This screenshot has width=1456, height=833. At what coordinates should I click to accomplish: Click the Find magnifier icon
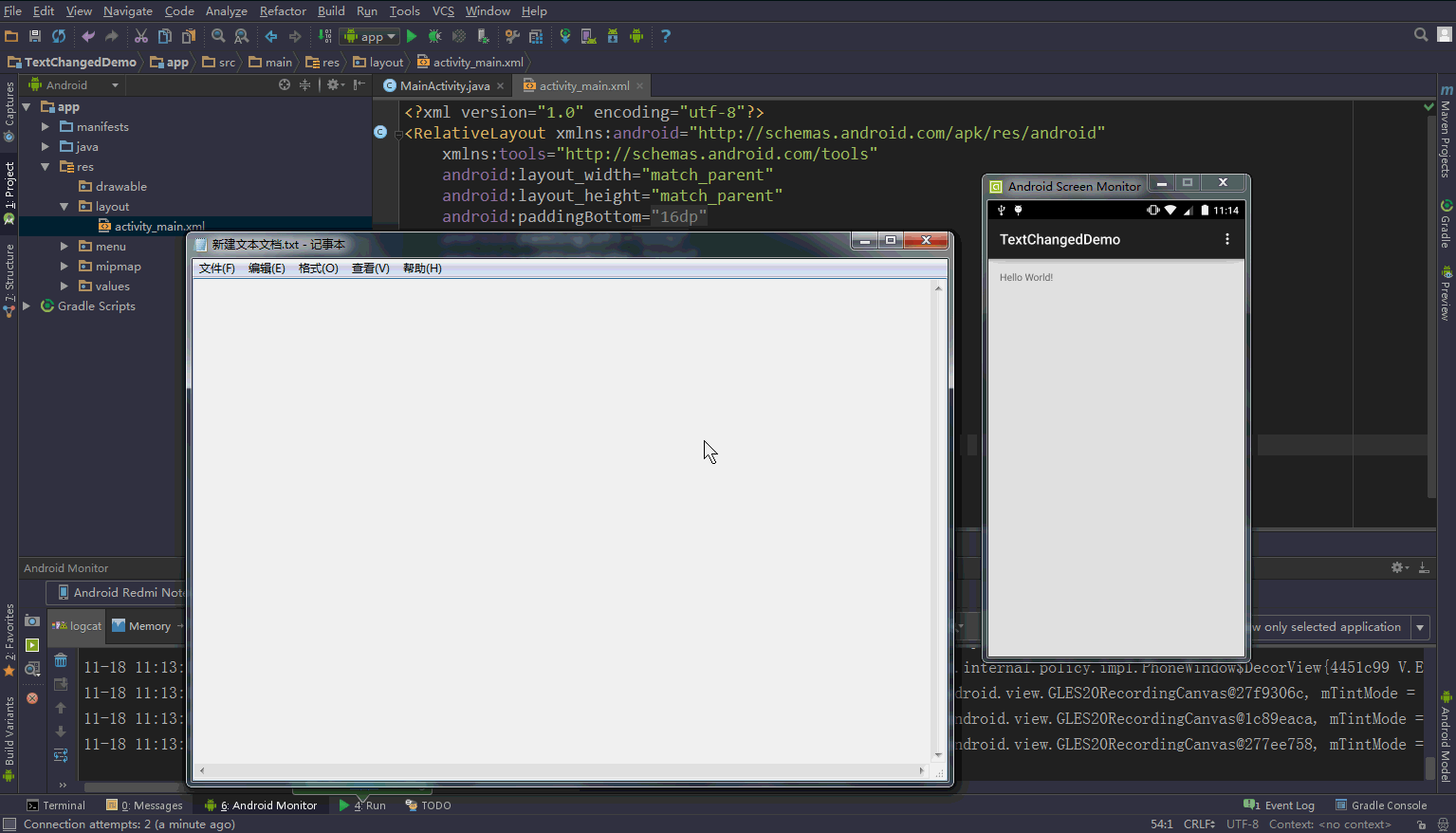point(218,36)
